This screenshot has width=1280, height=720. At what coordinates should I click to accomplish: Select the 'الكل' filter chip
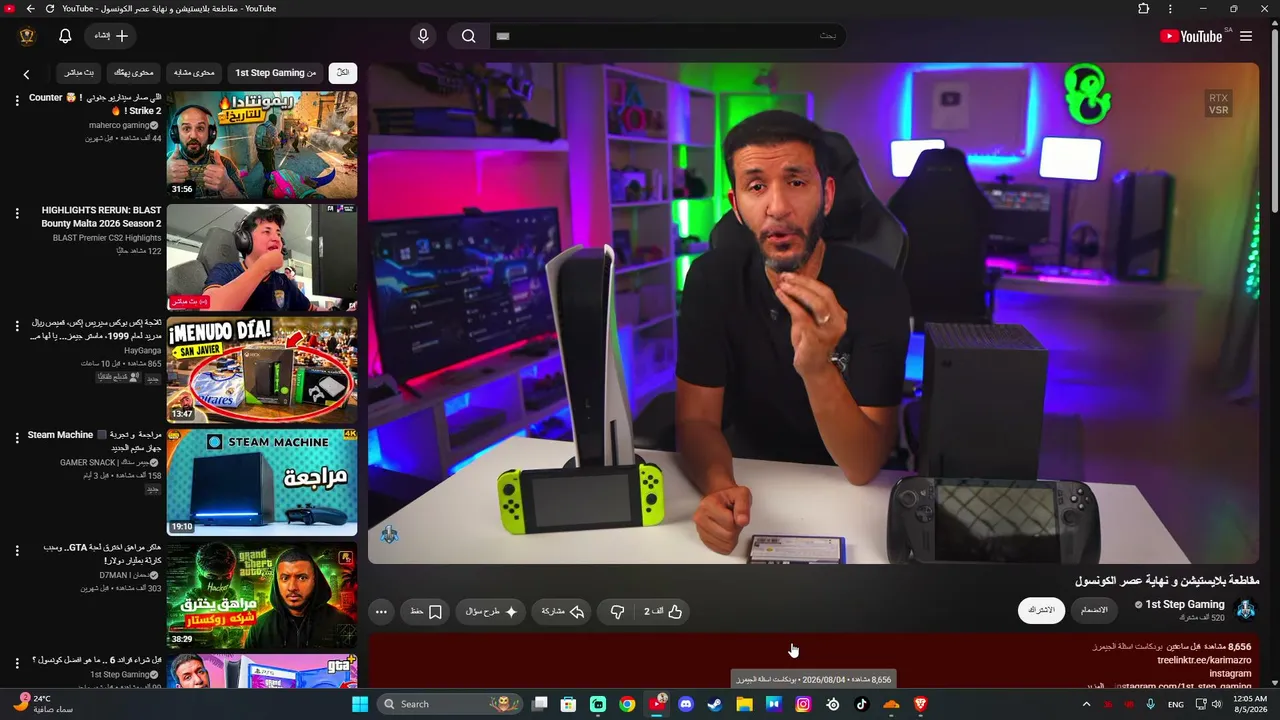(x=343, y=73)
